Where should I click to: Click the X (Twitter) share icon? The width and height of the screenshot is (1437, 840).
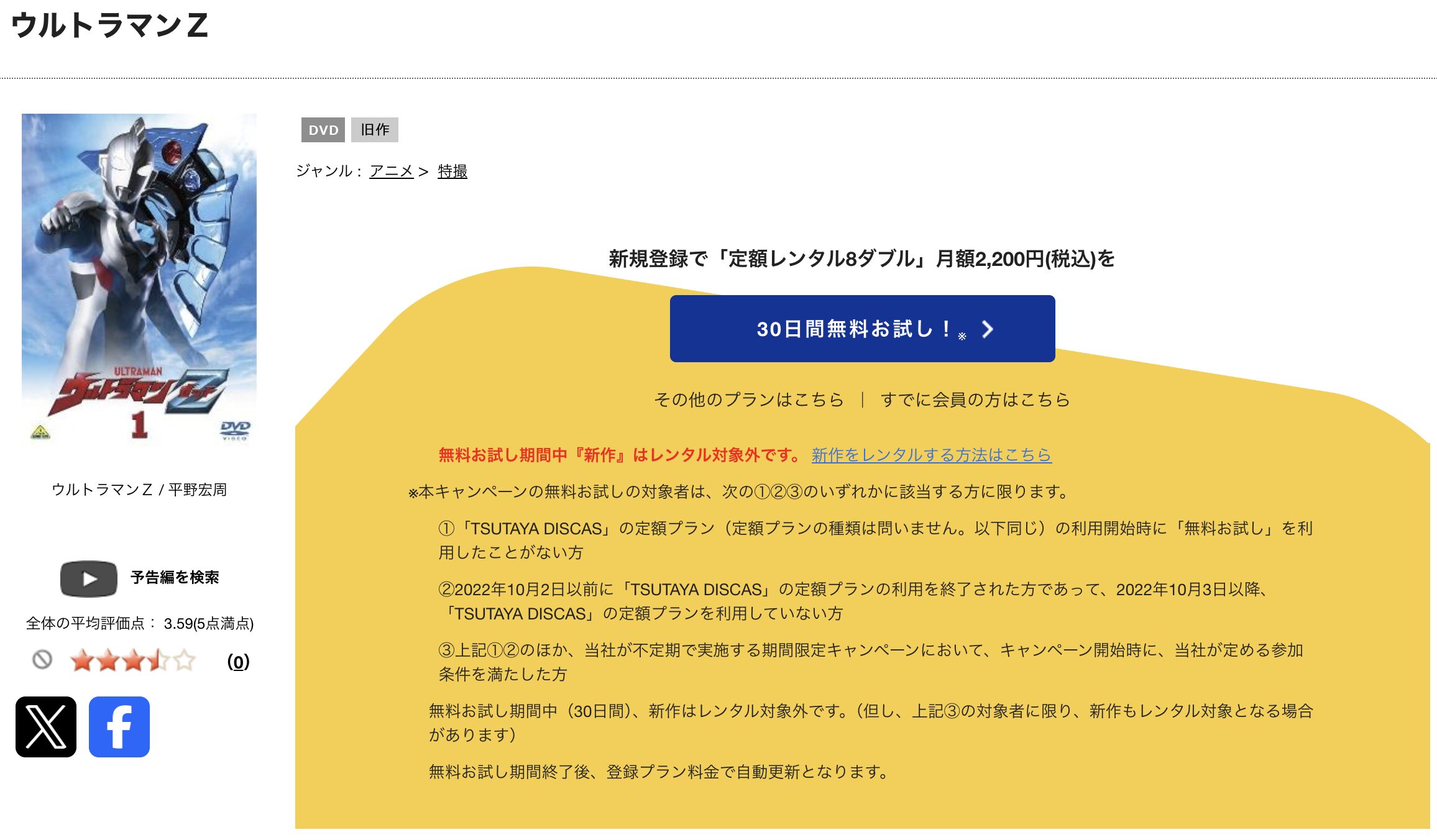pos(46,726)
